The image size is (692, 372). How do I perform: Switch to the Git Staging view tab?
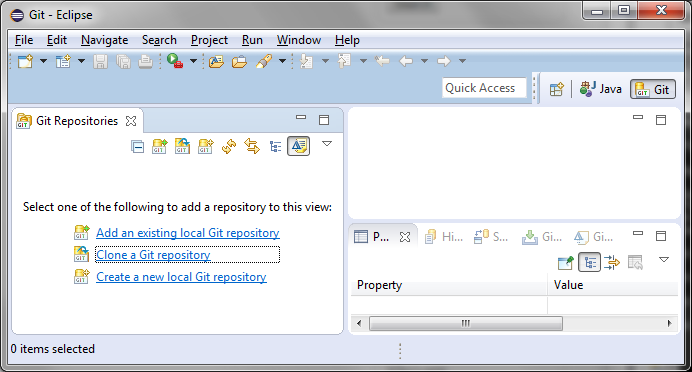pos(542,237)
